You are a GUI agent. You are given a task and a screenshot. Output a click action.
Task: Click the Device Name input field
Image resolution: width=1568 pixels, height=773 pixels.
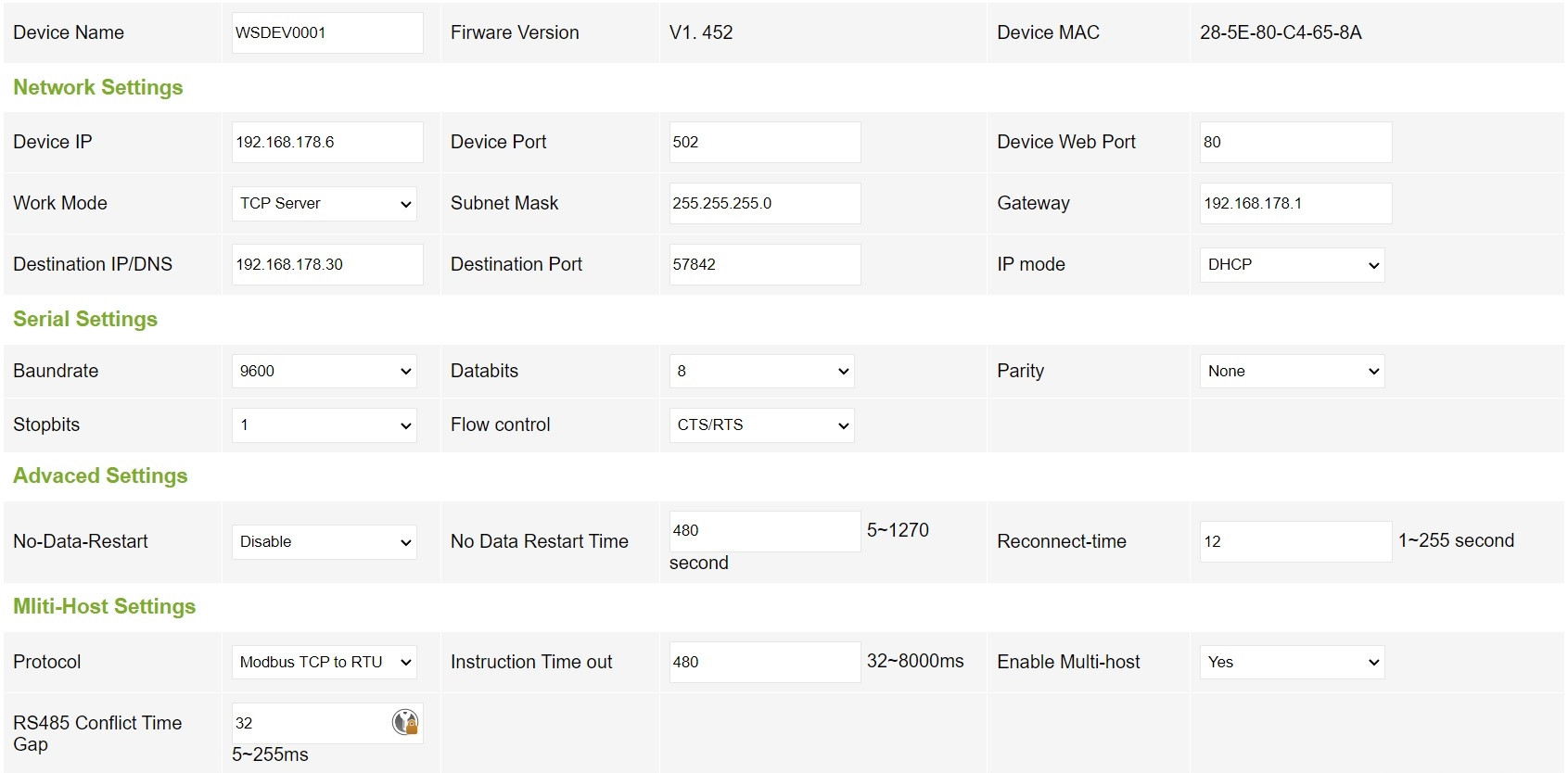tap(327, 33)
